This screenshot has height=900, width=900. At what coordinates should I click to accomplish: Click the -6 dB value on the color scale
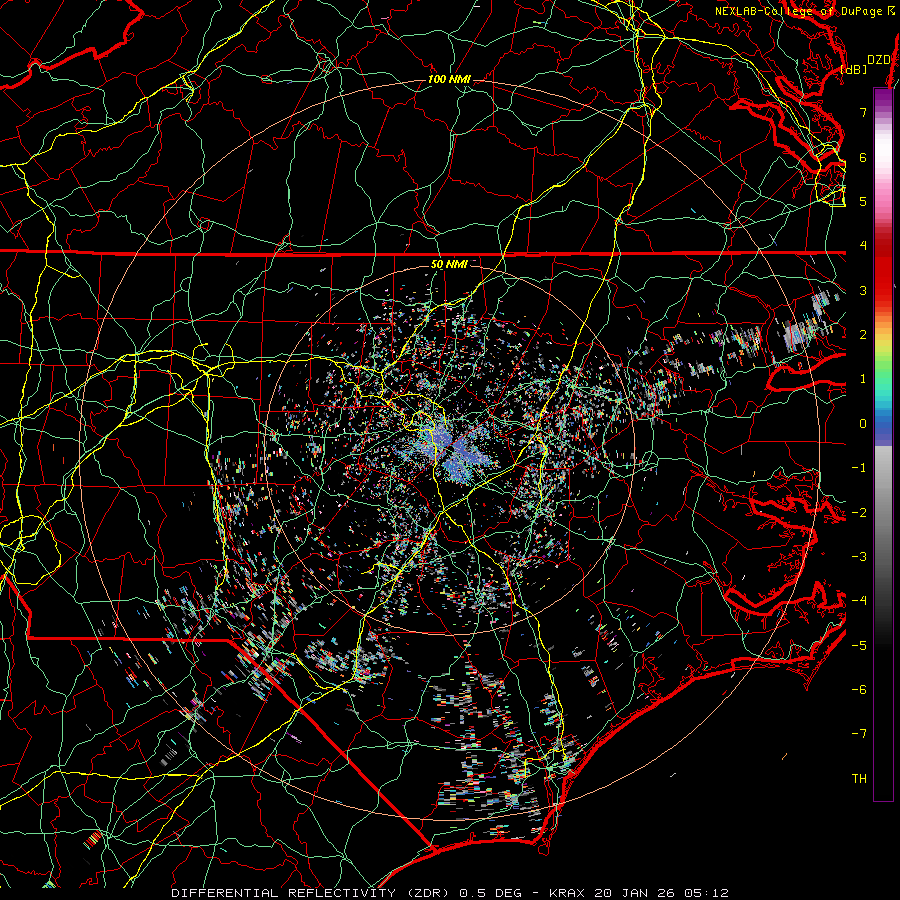859,690
